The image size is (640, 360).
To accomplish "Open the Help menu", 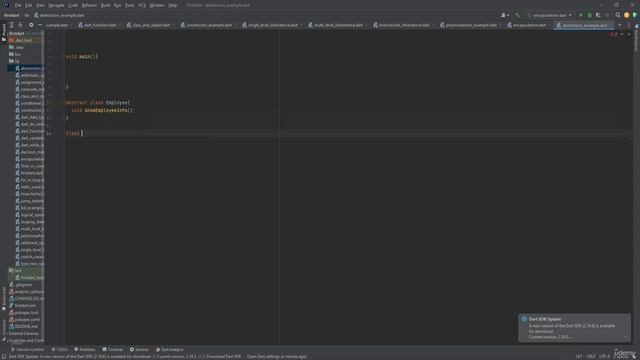I will point(173,5).
